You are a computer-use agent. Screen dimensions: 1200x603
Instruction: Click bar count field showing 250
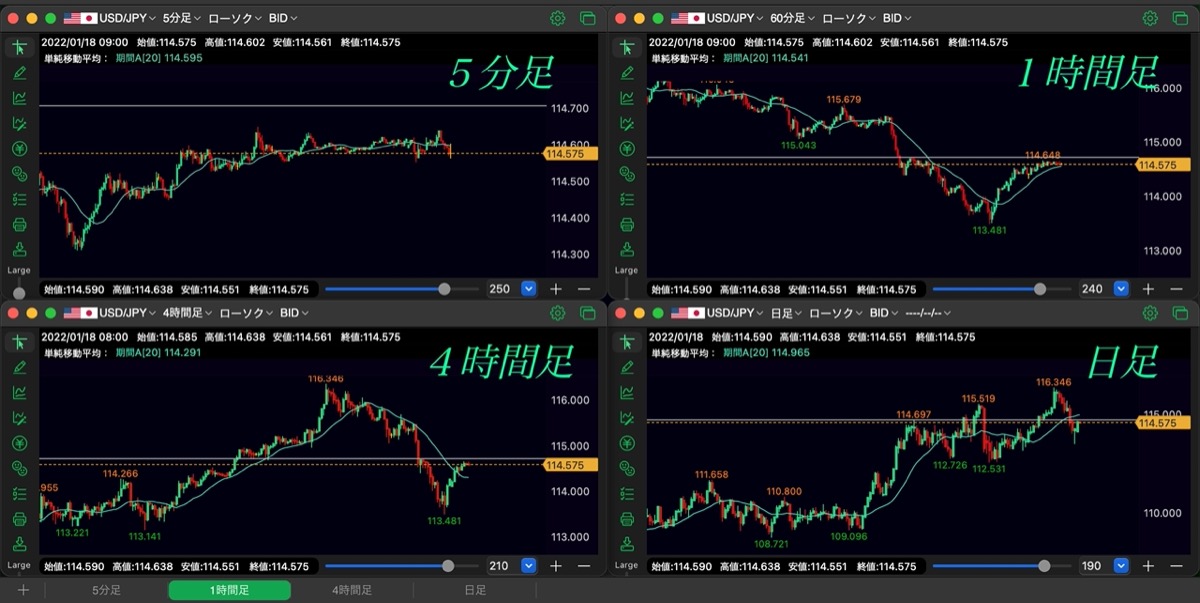501,289
